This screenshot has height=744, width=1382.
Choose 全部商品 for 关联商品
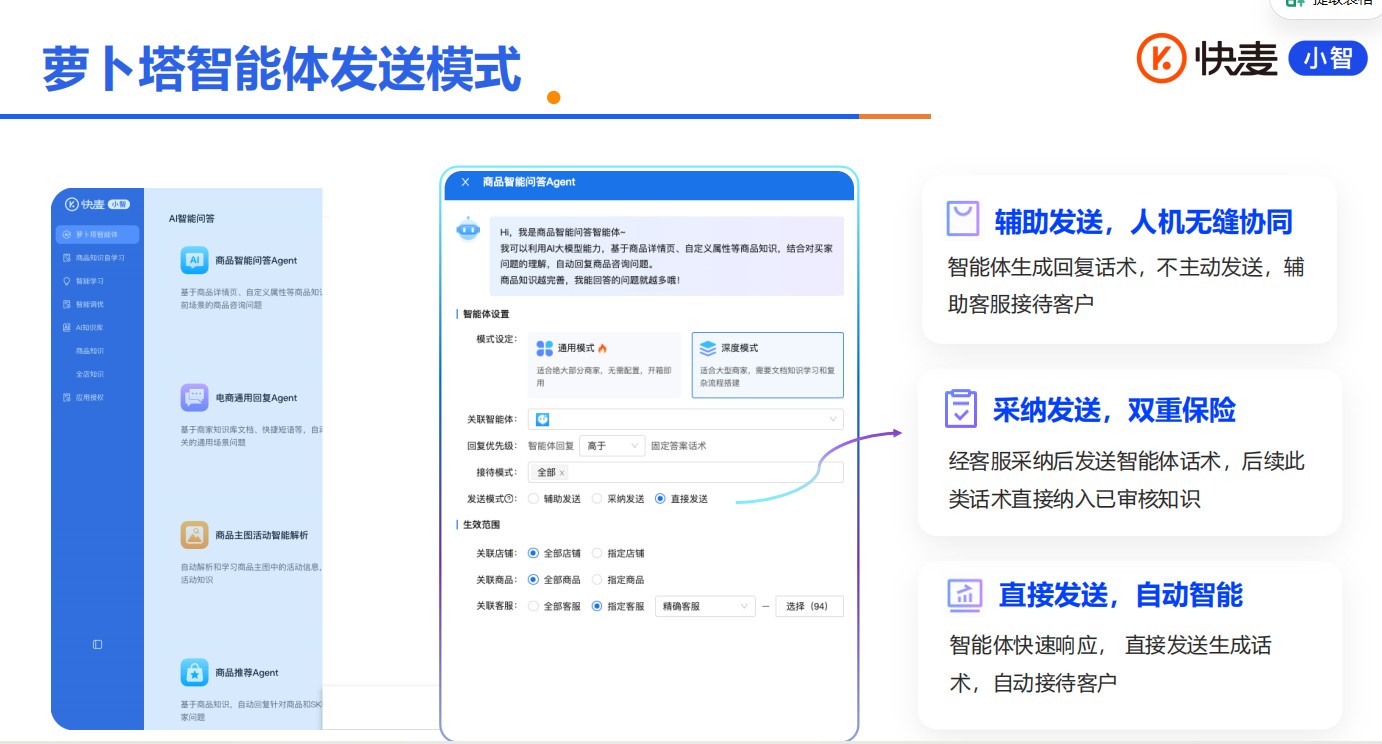click(x=533, y=579)
